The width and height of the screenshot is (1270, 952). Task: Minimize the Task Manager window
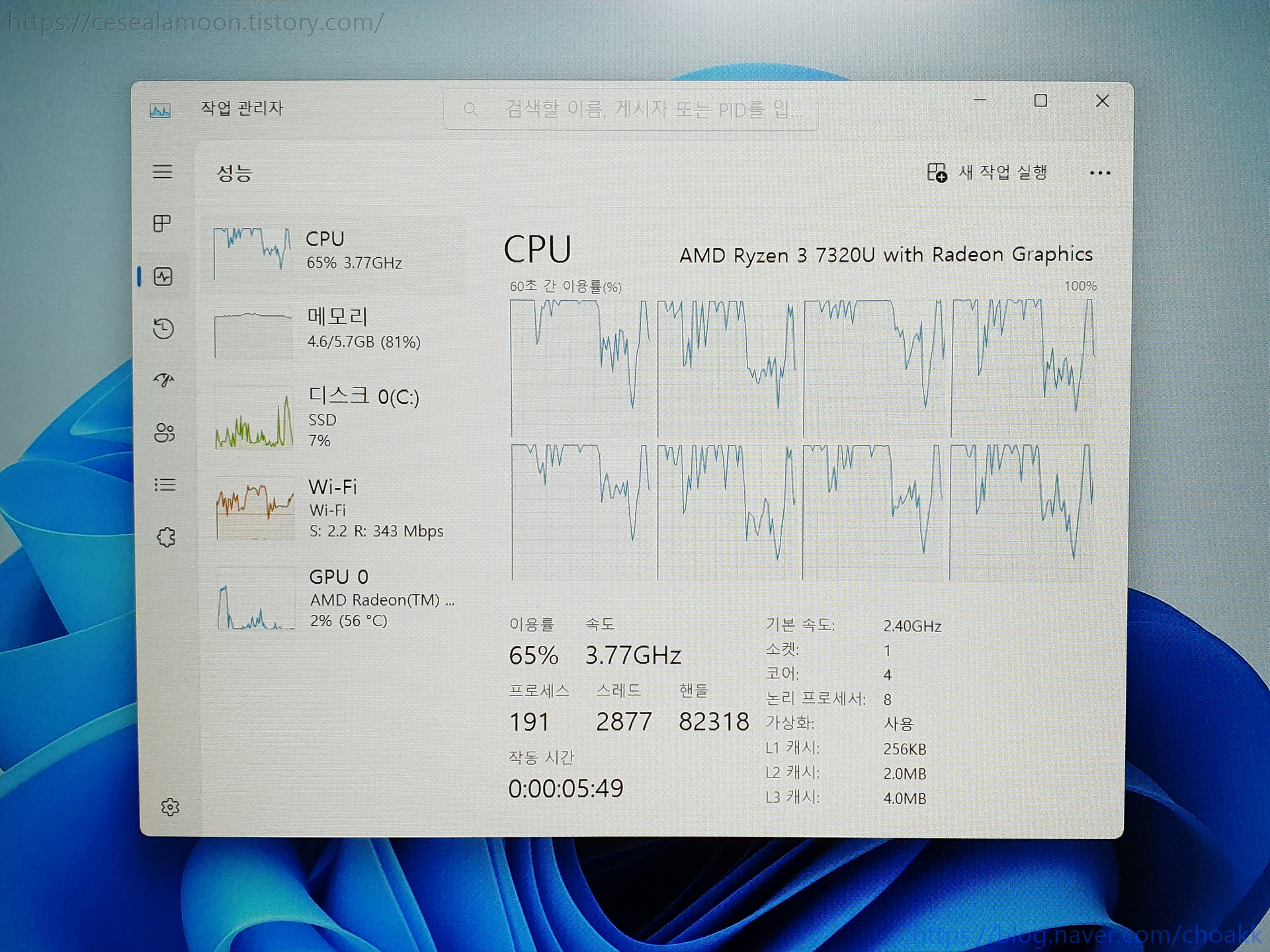pyautogui.click(x=980, y=100)
